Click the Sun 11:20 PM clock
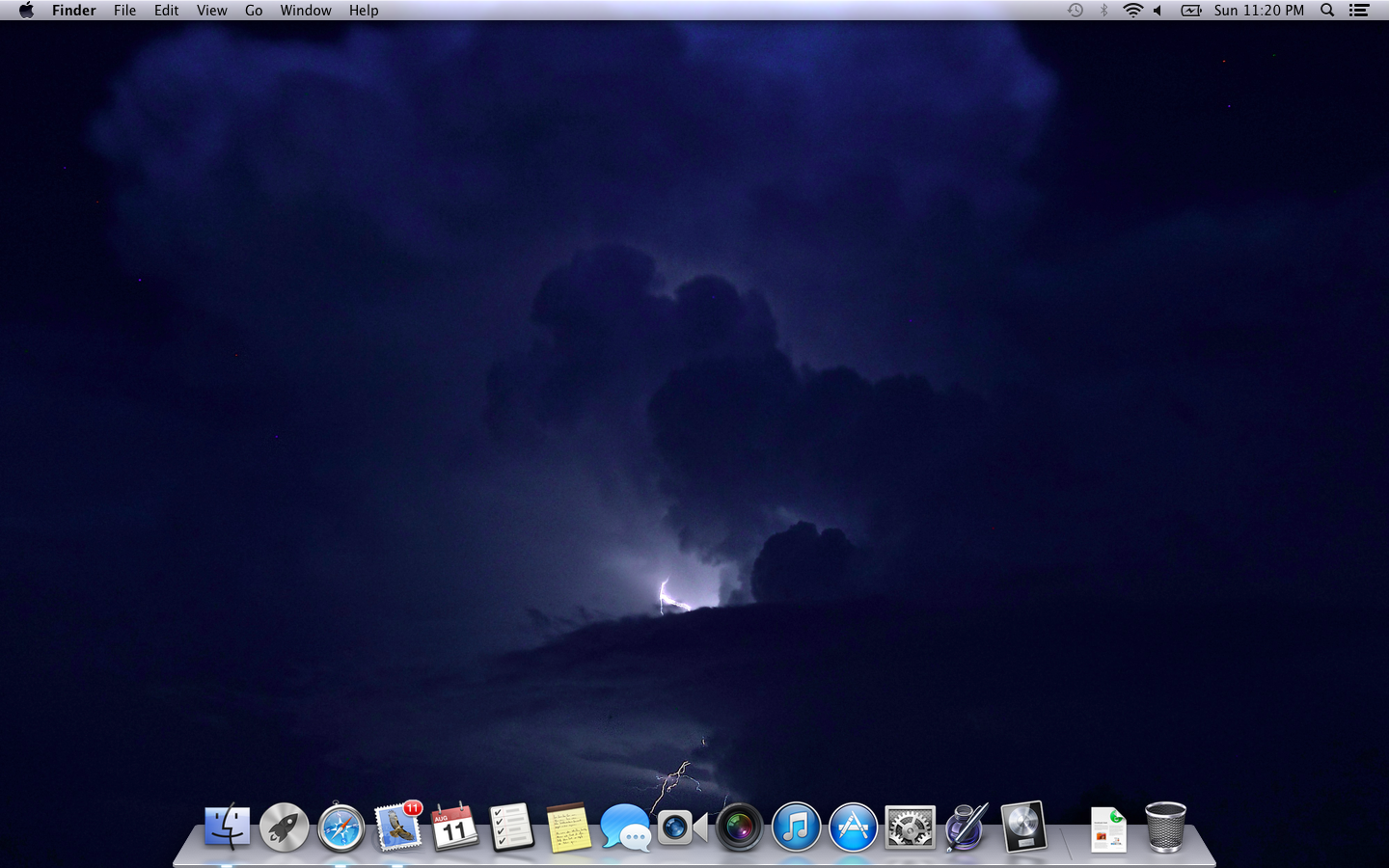 coord(1259,10)
